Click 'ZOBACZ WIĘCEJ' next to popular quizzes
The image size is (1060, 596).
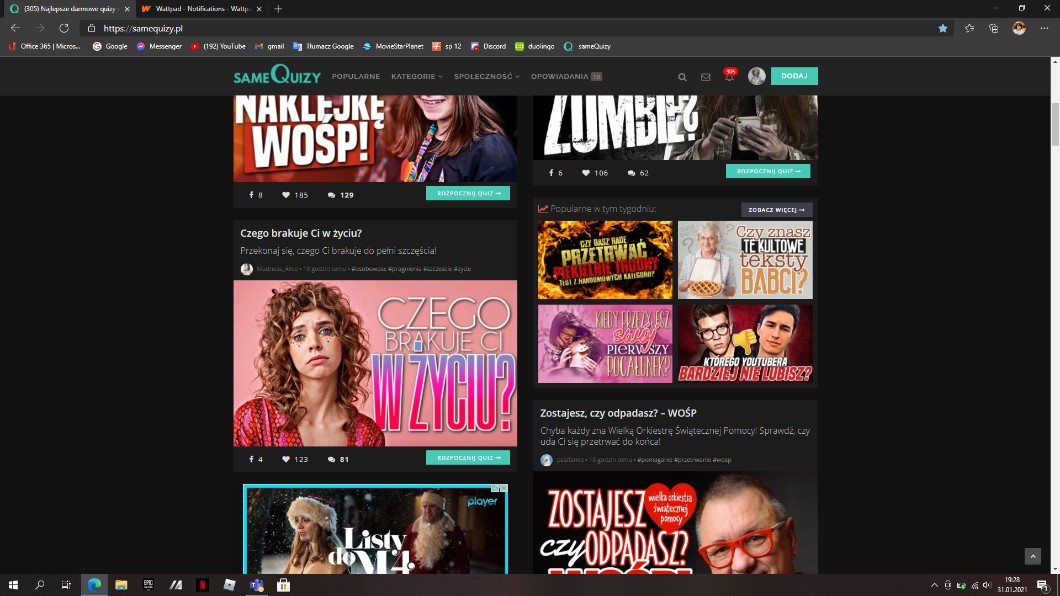point(776,210)
